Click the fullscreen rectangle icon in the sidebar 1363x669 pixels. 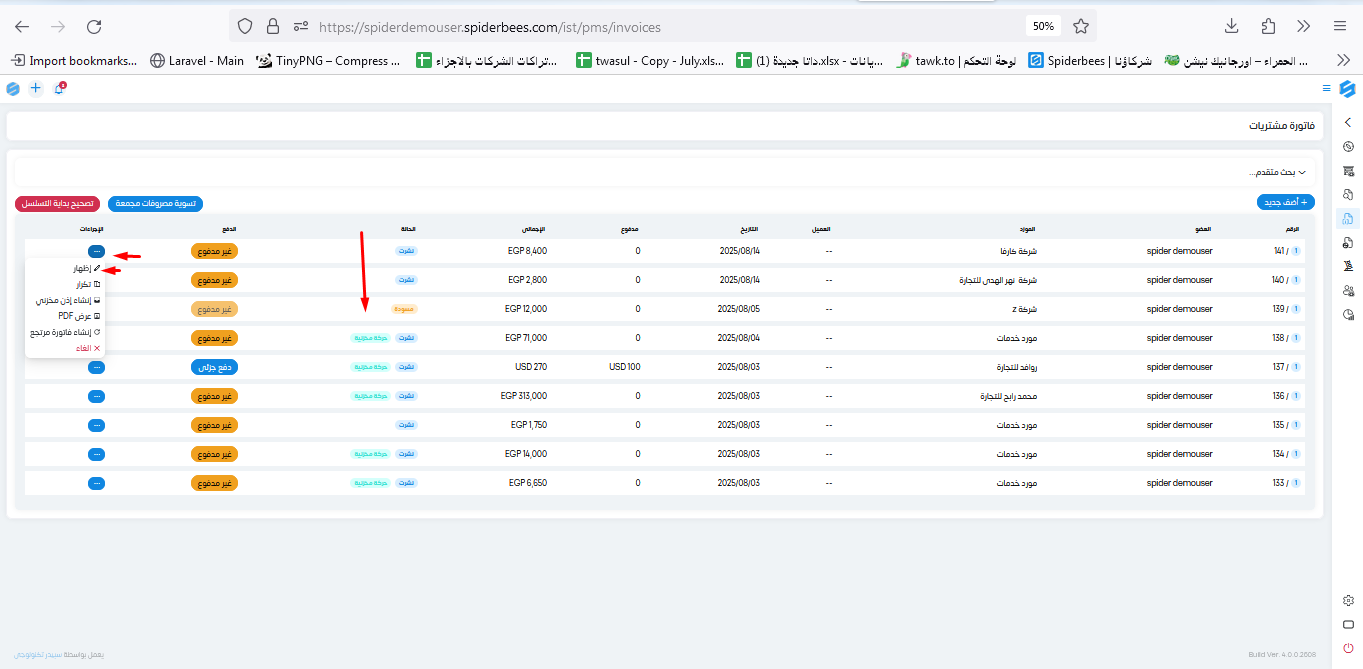pos(1348,624)
